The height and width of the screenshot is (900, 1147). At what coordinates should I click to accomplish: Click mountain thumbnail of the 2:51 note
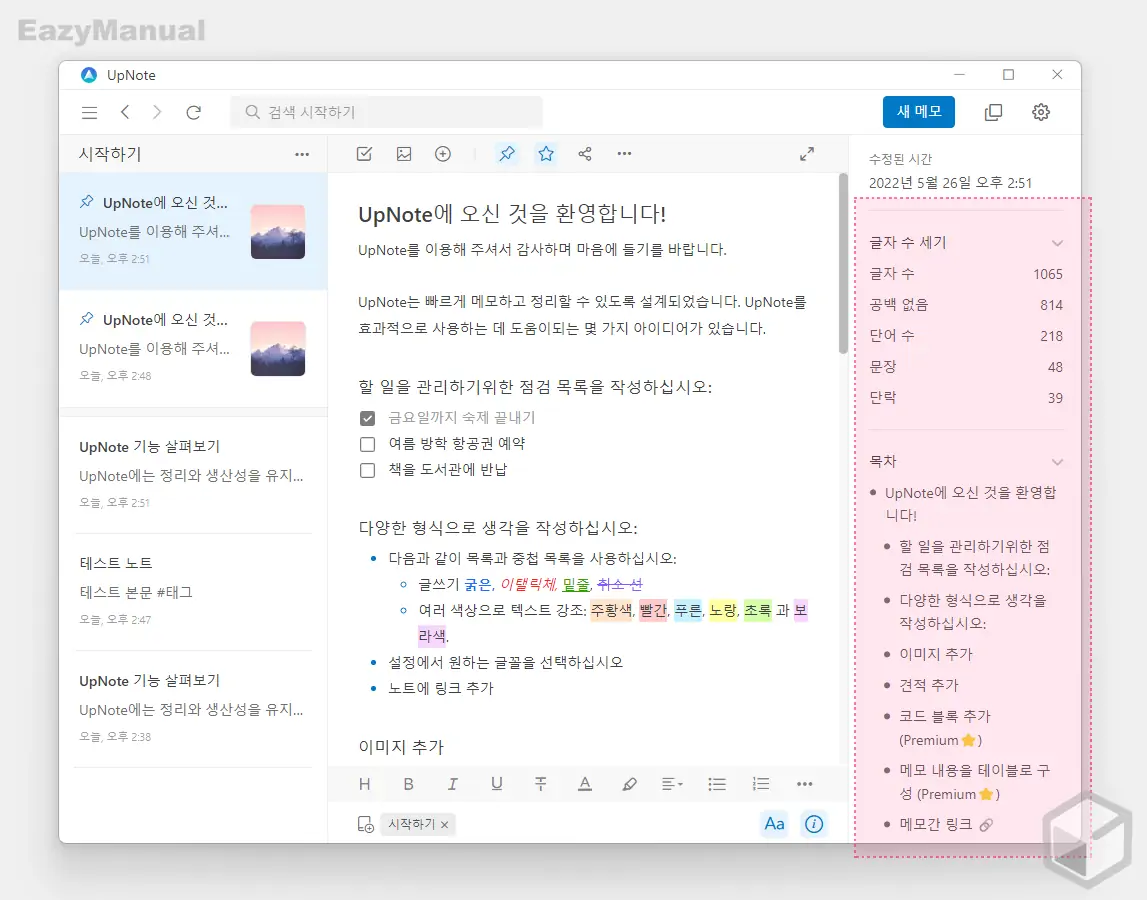278,232
